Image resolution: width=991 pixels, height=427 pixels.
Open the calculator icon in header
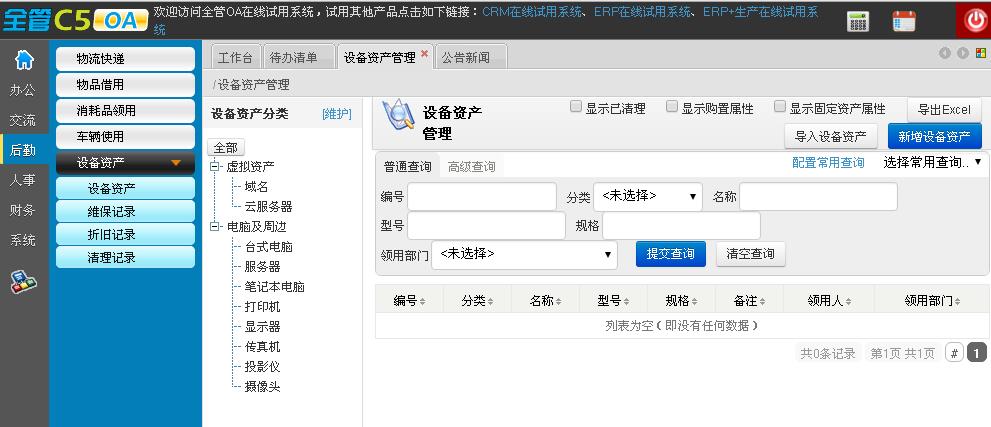pyautogui.click(x=858, y=21)
